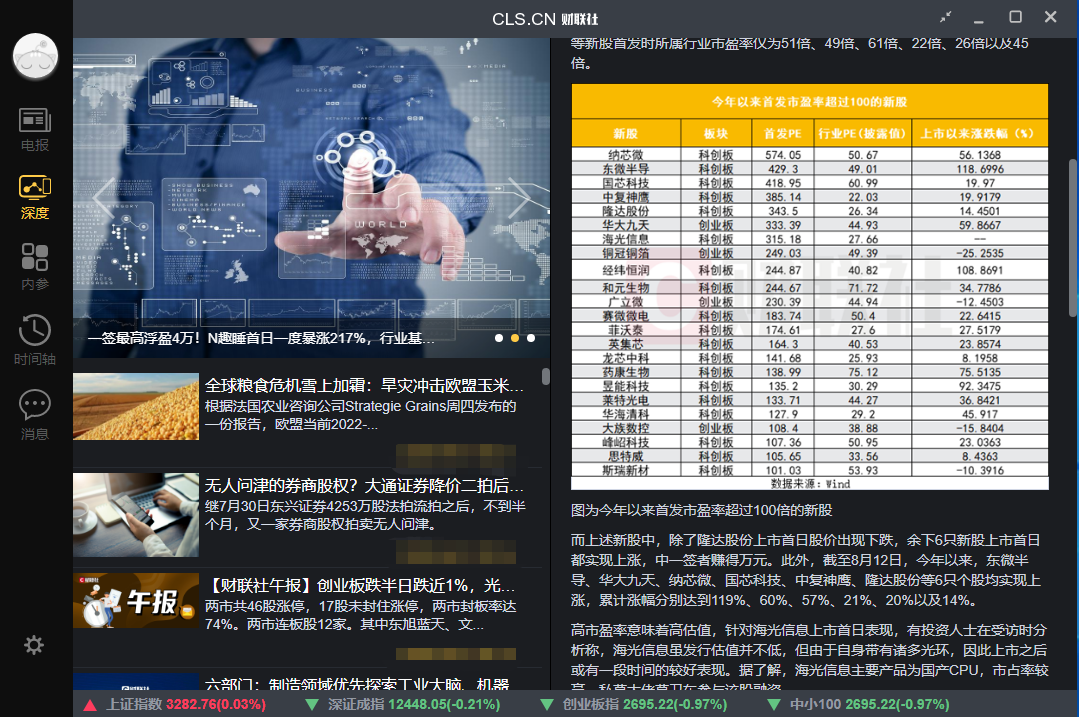Go to previous banner slide arrow
This screenshot has width=1079, height=717.
tap(103, 198)
